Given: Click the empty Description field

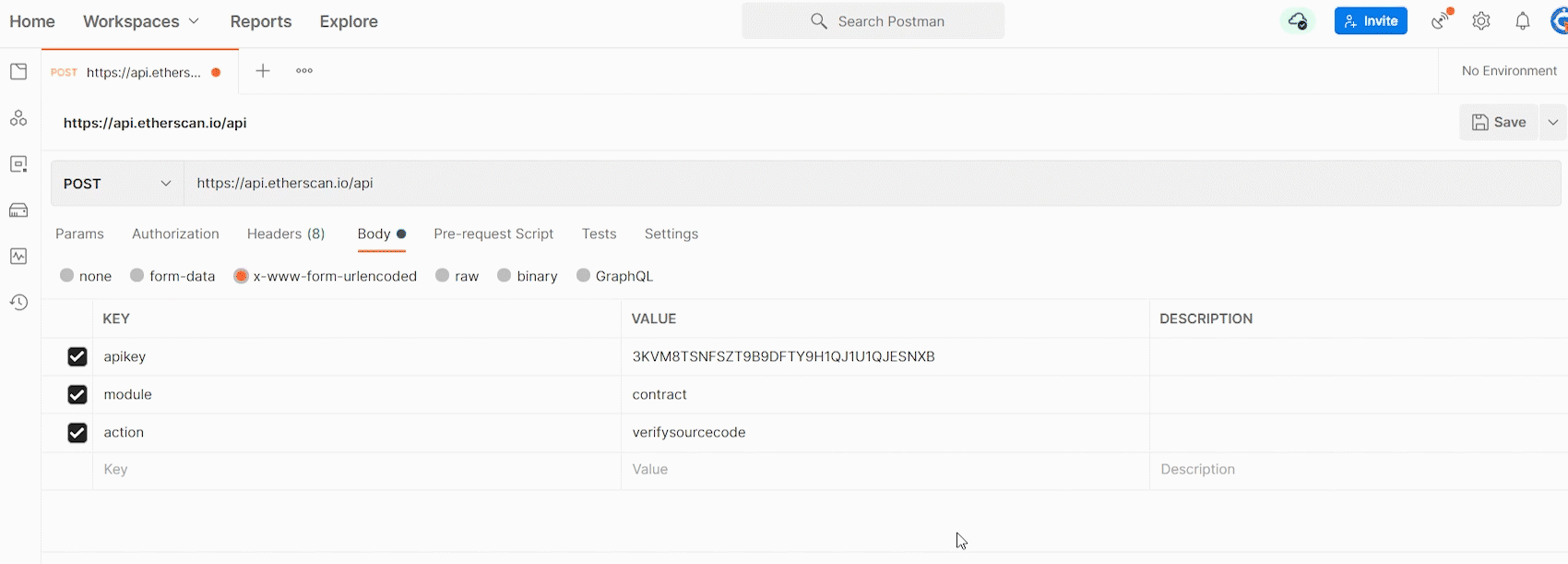Looking at the screenshot, I should [x=1359, y=470].
